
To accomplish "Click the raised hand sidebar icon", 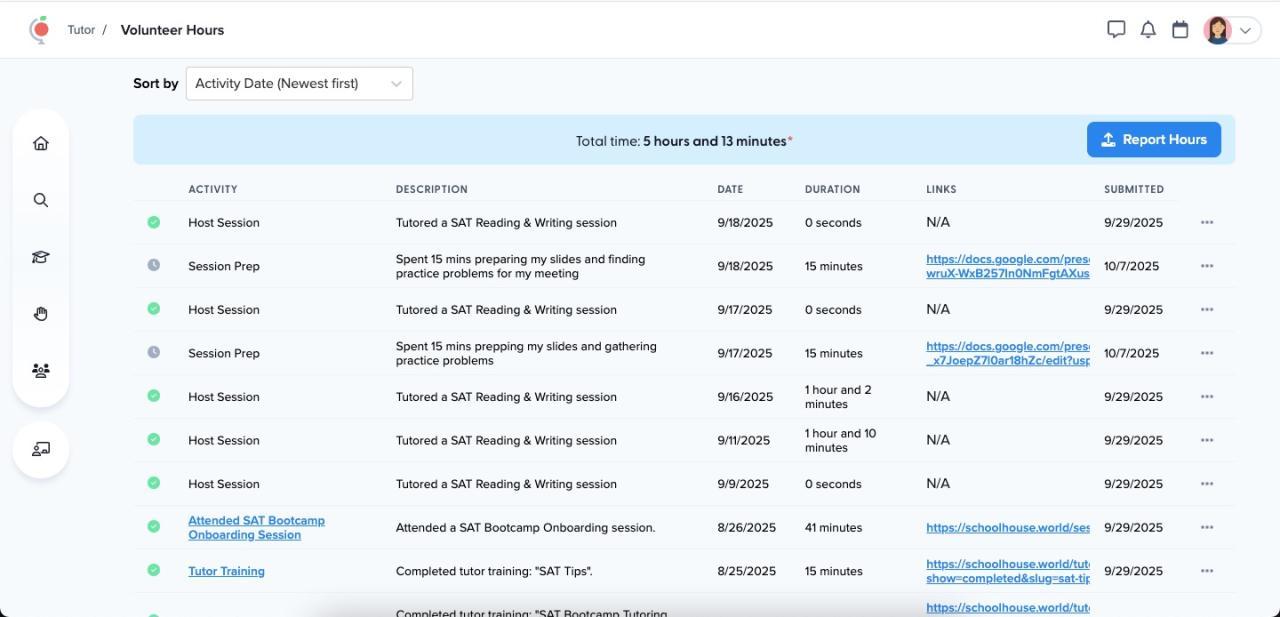I will tap(41, 314).
